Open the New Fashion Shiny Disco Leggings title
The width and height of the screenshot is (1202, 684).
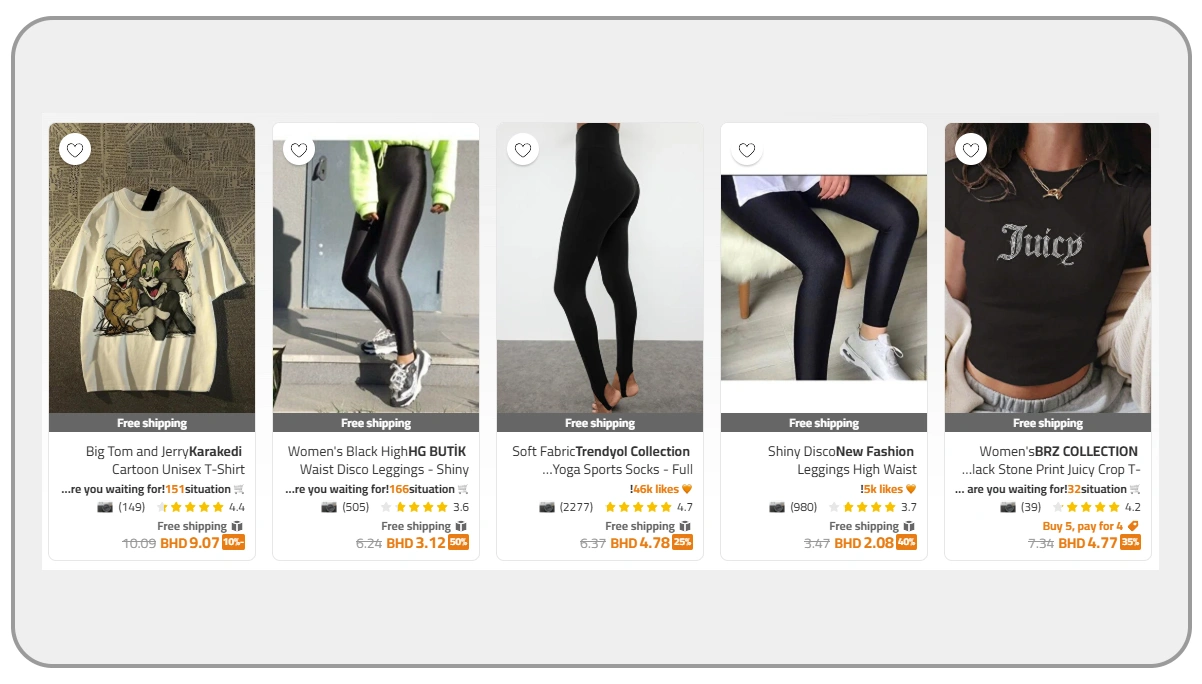841,460
